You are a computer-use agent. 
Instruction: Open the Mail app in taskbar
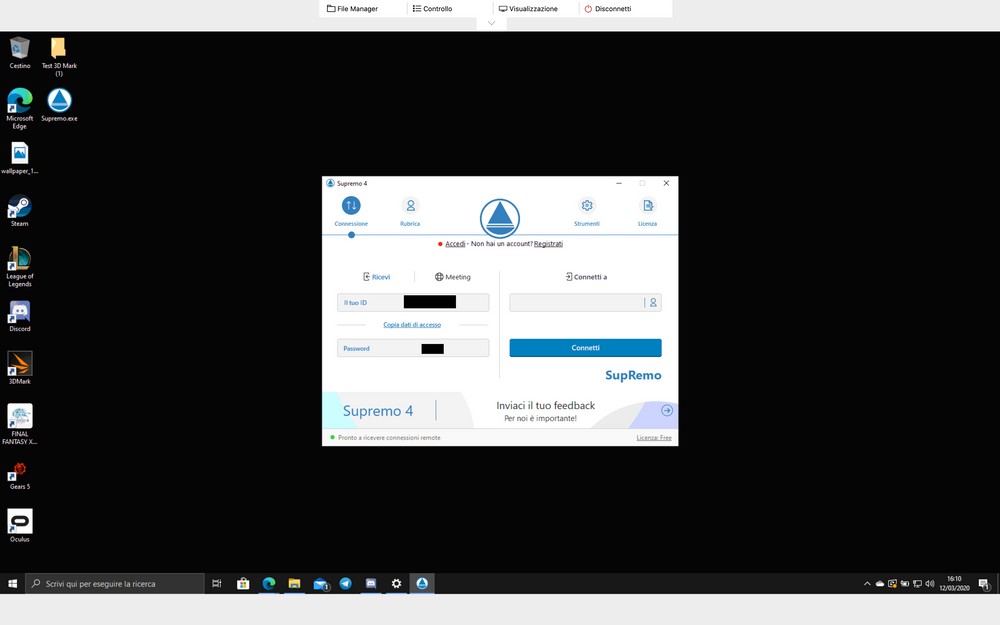(320, 584)
